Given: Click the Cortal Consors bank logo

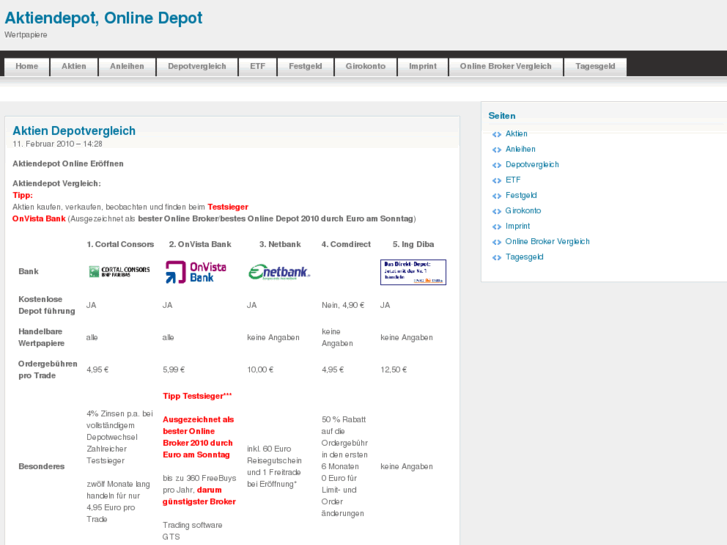Looking at the screenshot, I should click(x=119, y=271).
